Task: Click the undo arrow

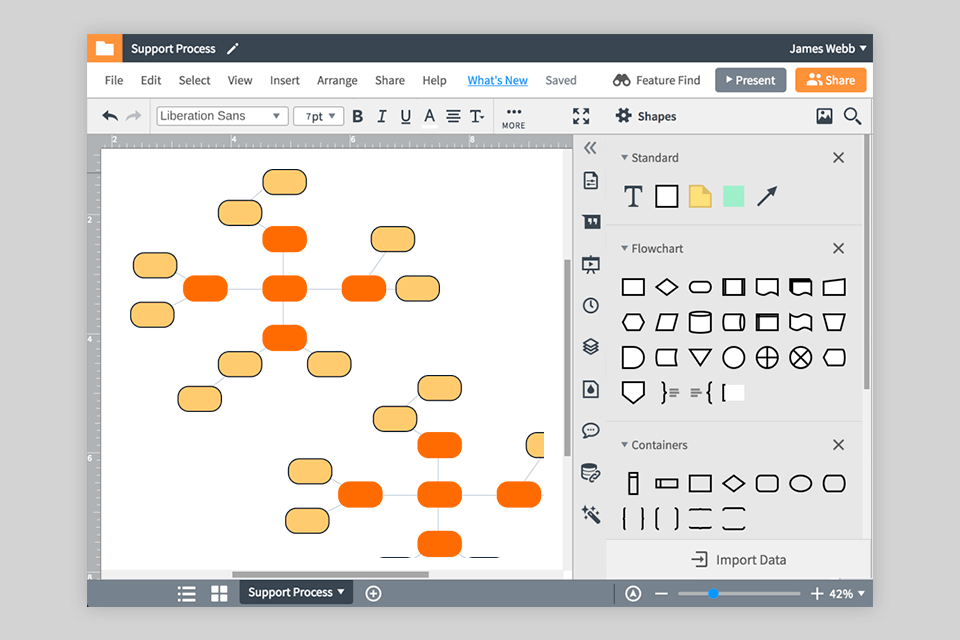Action: 110,116
